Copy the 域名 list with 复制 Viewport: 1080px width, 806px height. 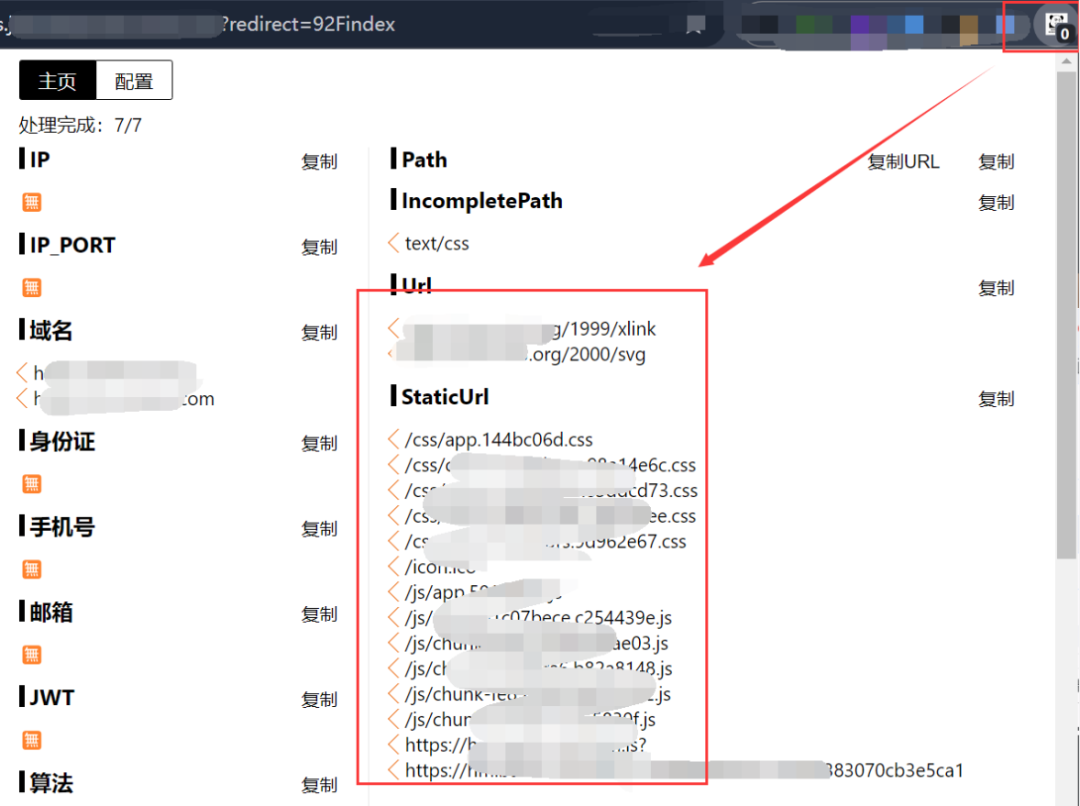(x=320, y=333)
